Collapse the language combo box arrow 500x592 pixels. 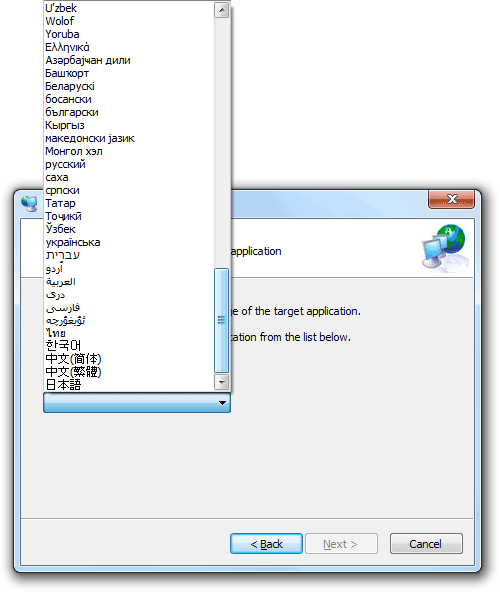[222, 403]
